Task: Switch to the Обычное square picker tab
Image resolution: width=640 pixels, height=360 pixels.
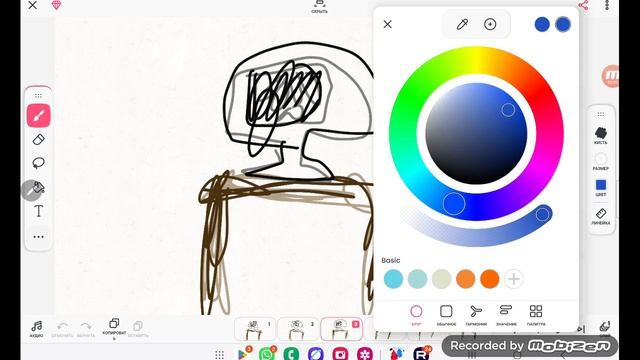Action: pos(446,315)
